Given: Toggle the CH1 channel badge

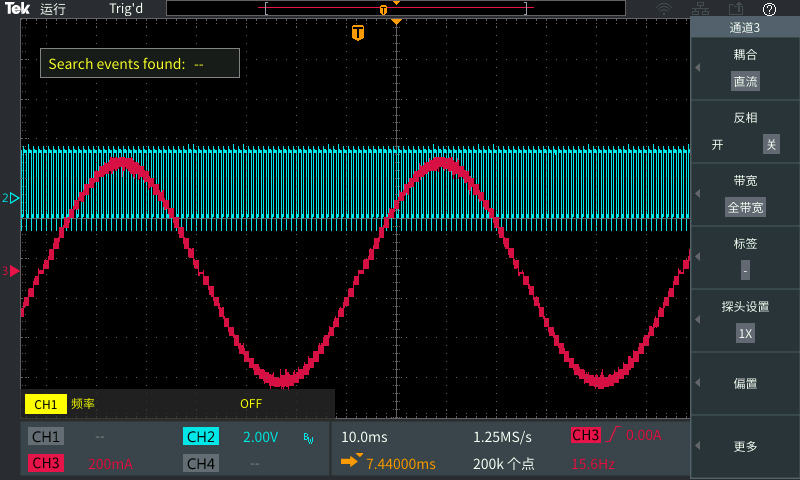Looking at the screenshot, I should (x=46, y=437).
